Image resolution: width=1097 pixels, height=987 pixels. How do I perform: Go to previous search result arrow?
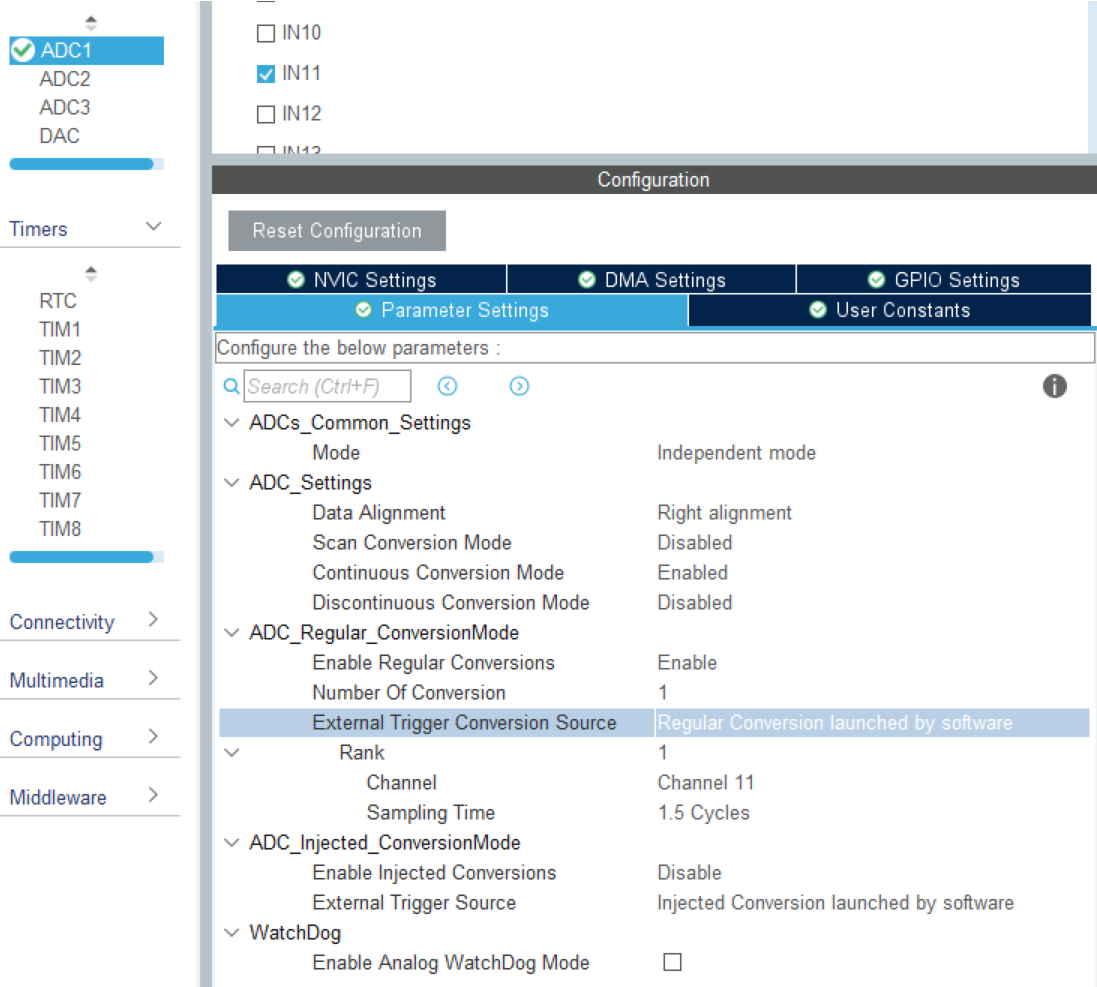pos(448,386)
